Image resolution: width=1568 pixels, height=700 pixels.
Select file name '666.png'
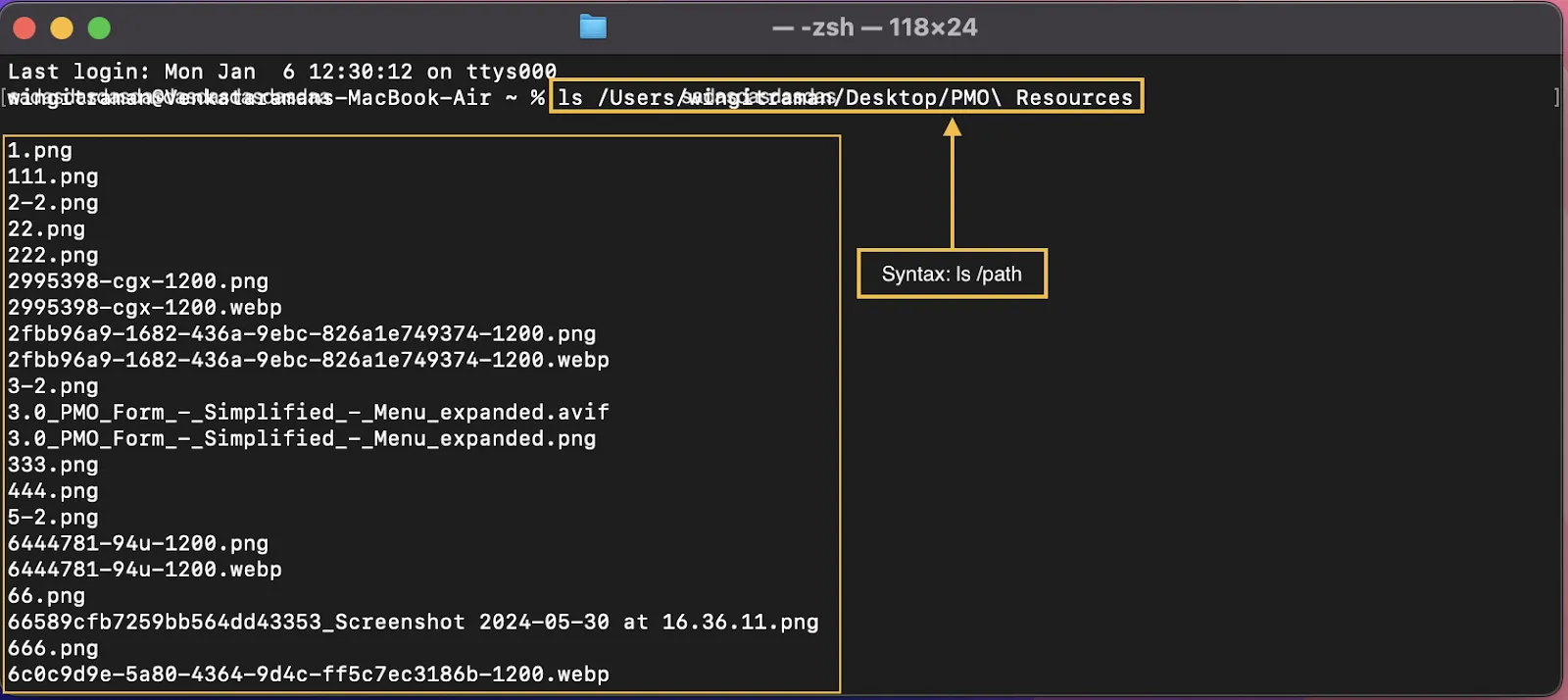53,648
